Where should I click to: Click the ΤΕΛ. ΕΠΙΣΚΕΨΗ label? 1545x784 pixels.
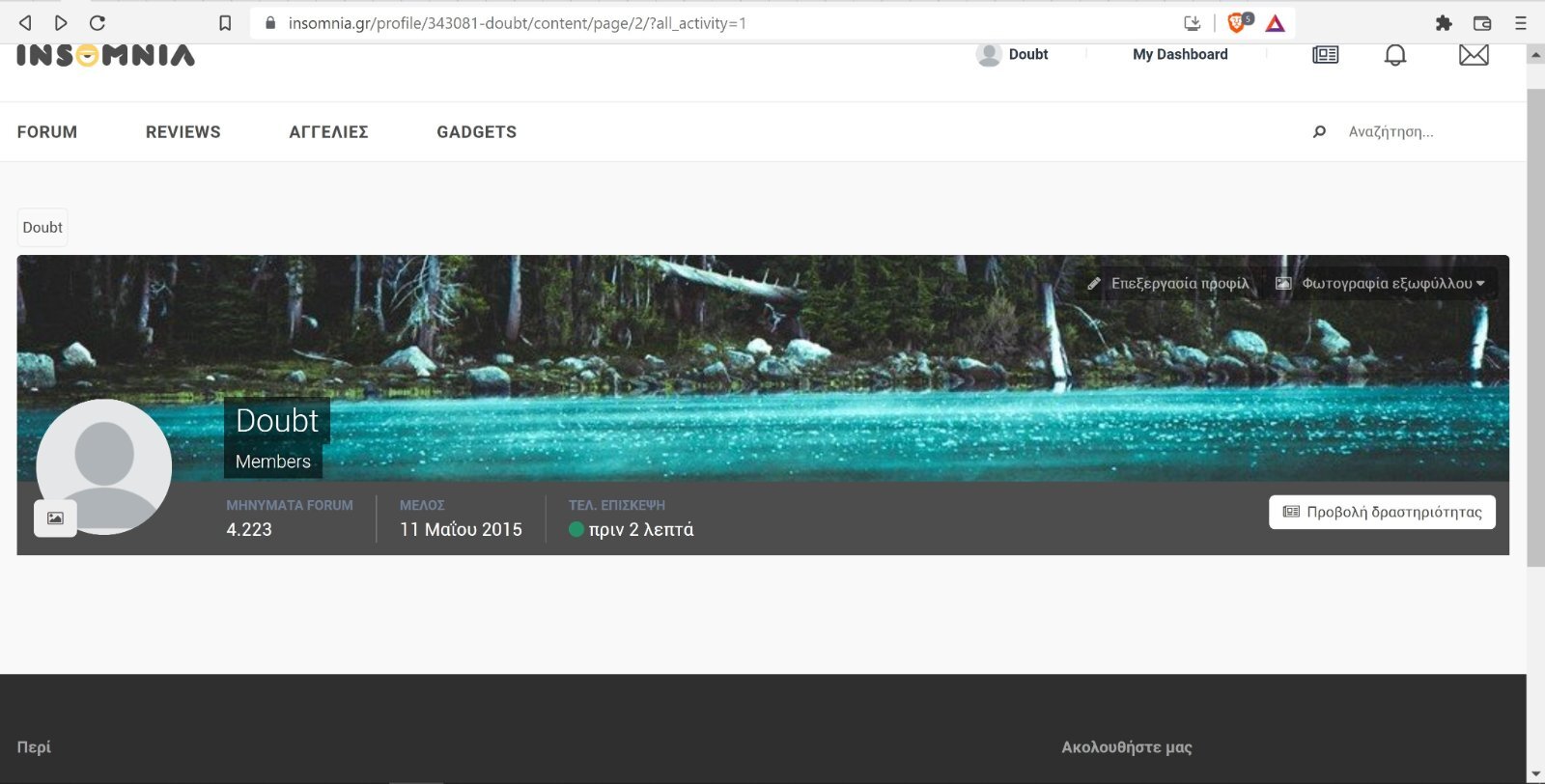coord(617,505)
